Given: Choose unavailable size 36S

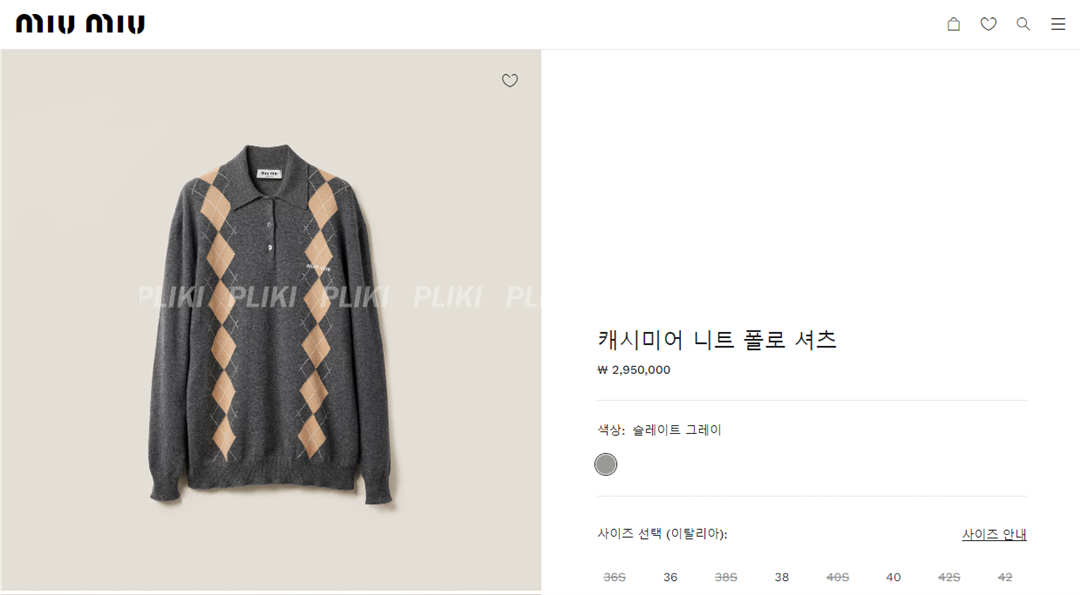Looking at the screenshot, I should [x=614, y=577].
